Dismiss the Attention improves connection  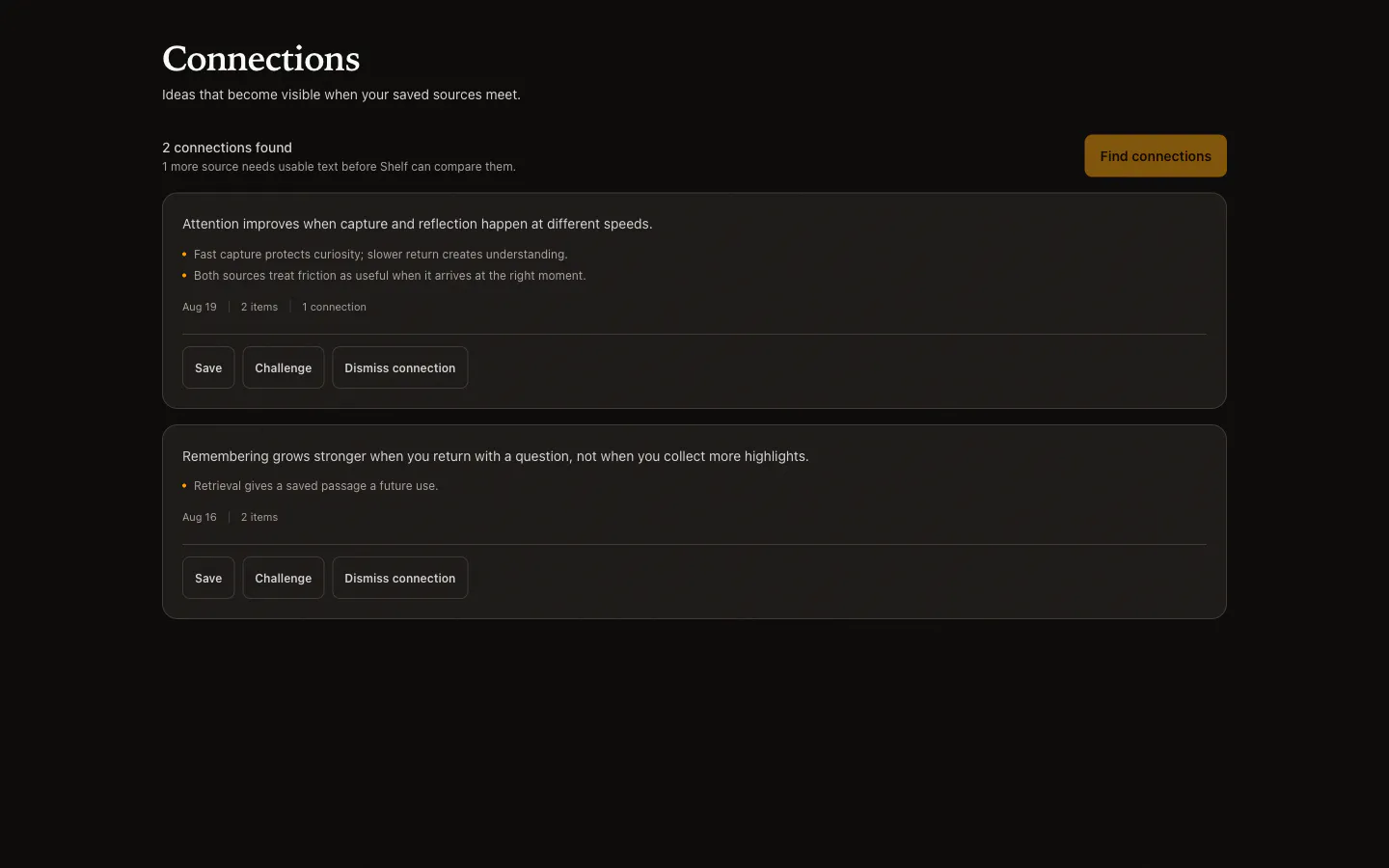[x=399, y=367]
